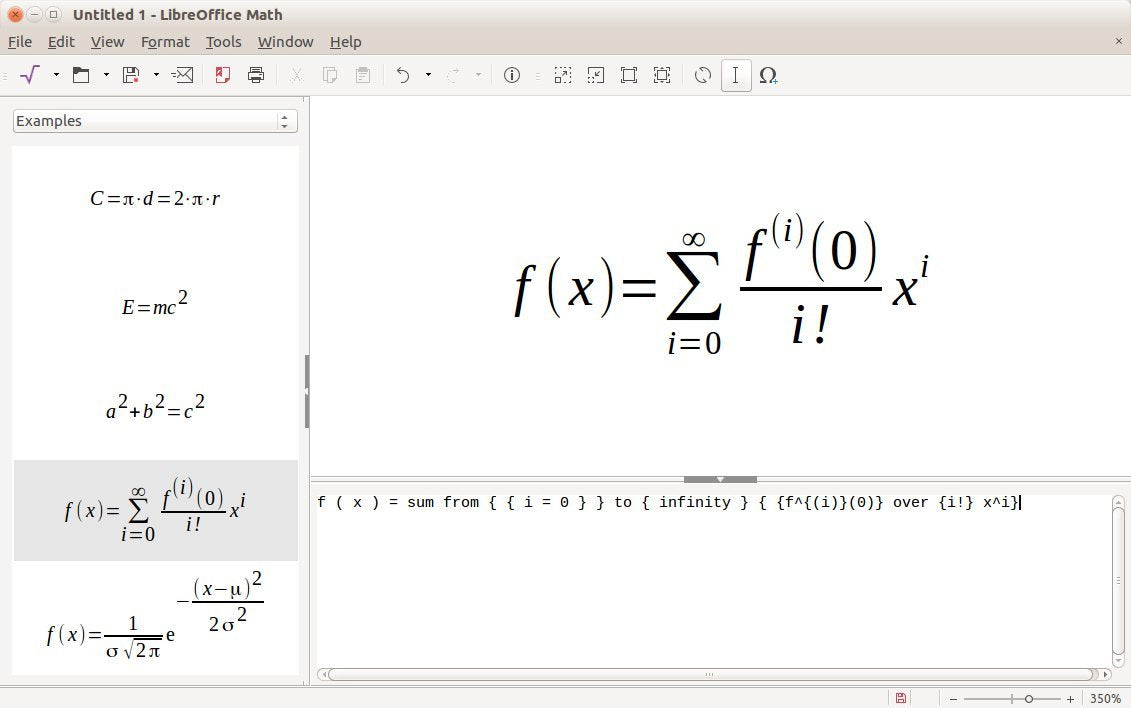1131x708 pixels.
Task: Click the Save icon
Action: (131, 75)
